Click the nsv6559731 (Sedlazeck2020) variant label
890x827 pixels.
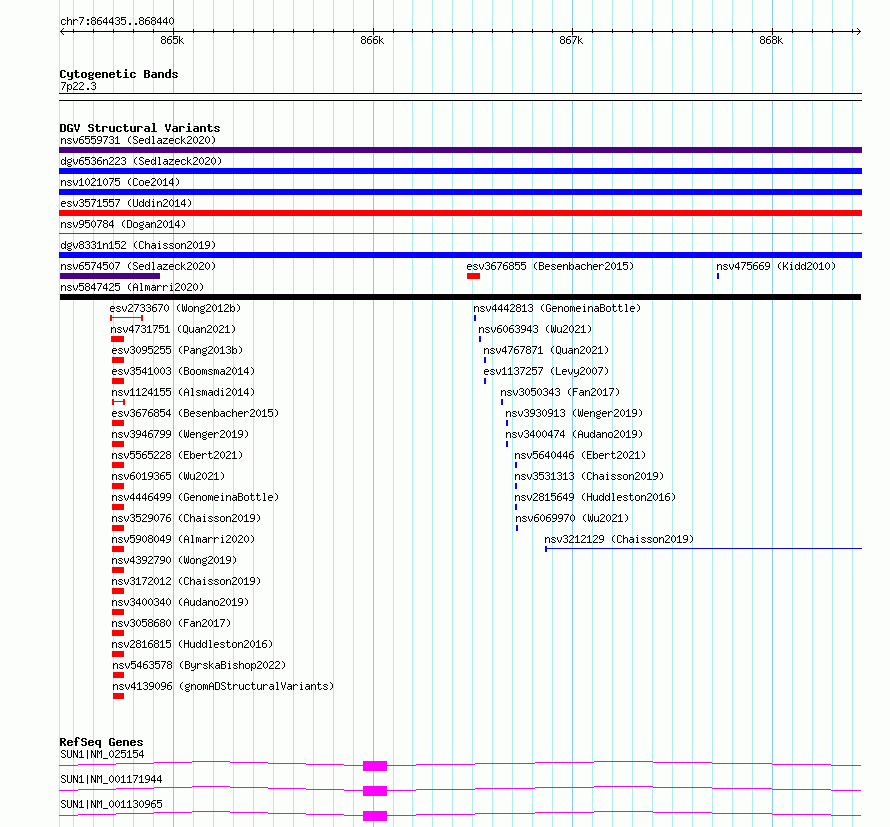tap(138, 140)
